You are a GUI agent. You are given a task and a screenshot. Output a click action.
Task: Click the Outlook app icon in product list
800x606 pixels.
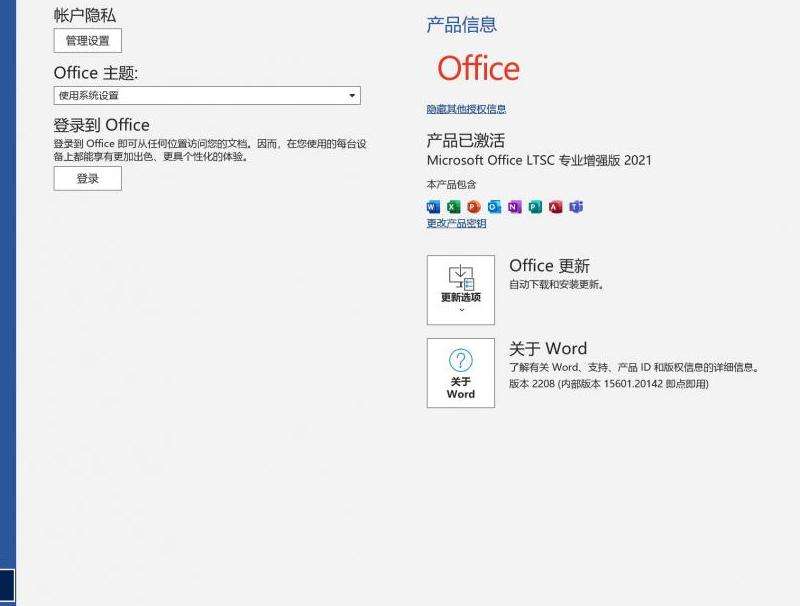coord(494,207)
